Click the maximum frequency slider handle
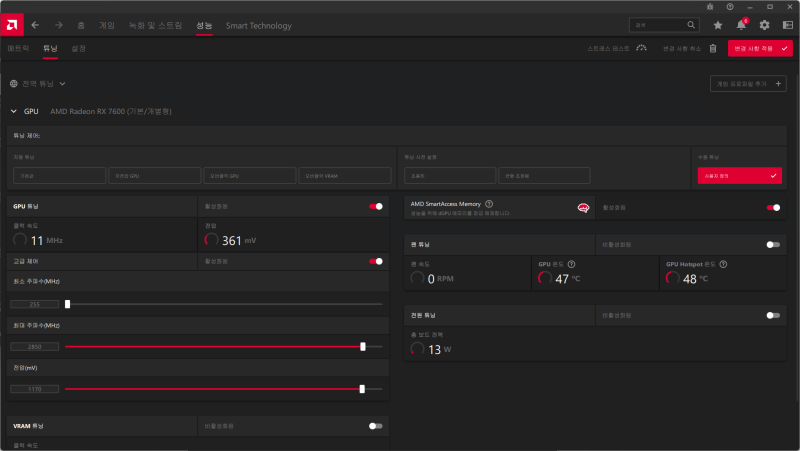Screen dimensions: 800x451 click(363, 346)
